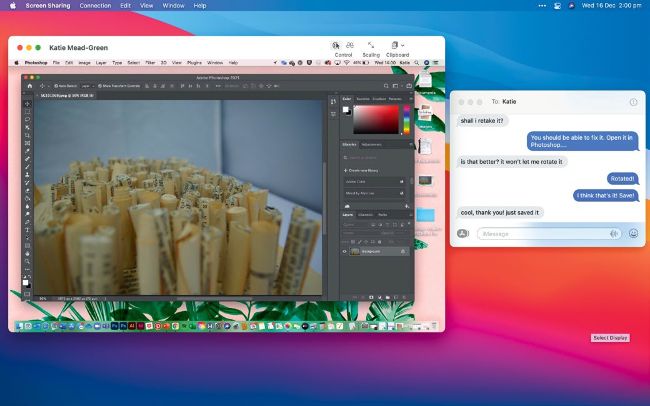Open the Layer dropdown next to Auto-Select
The height and width of the screenshot is (406, 650).
(x=87, y=86)
